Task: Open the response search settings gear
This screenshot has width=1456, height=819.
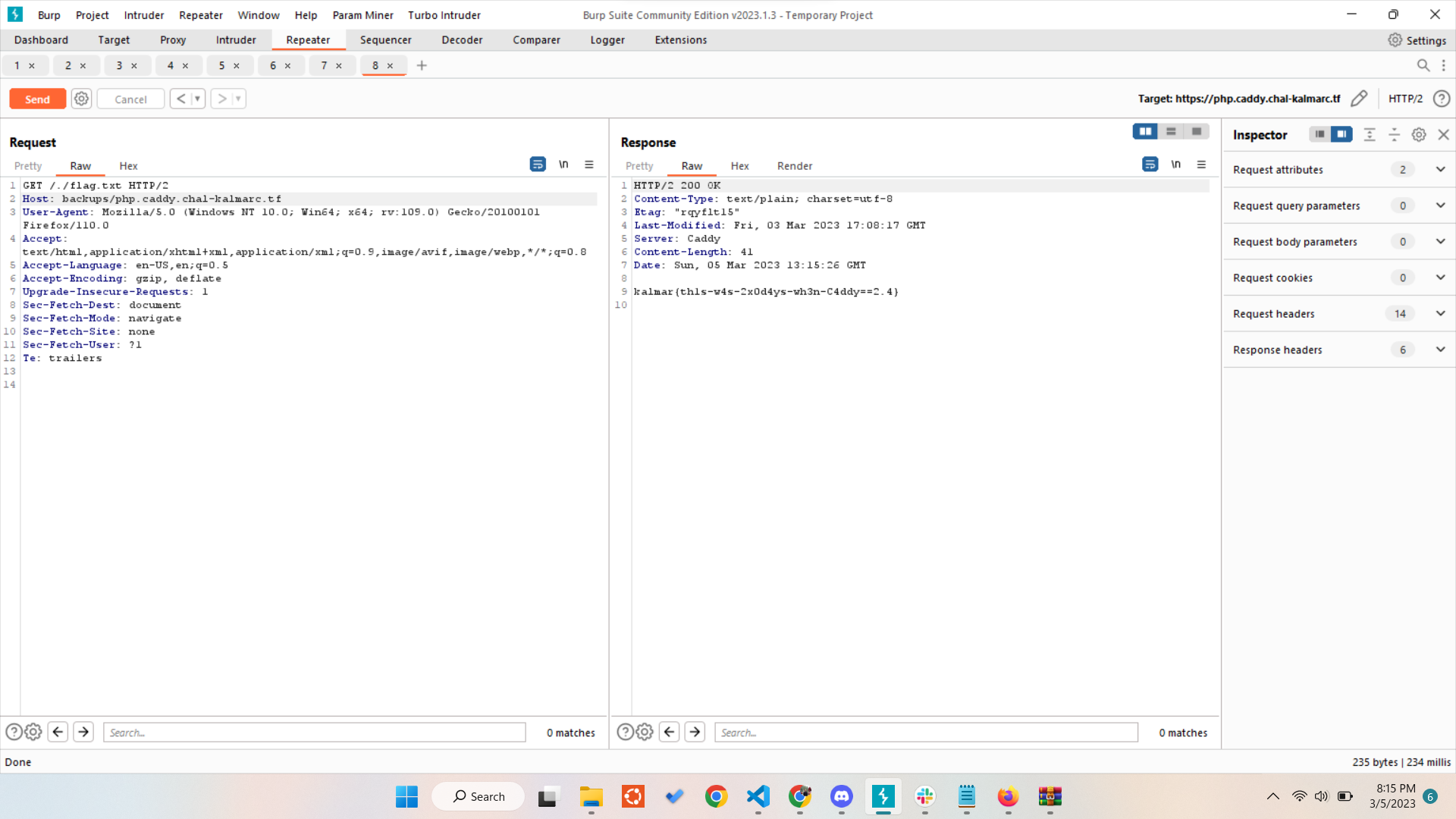Action: coord(645,732)
